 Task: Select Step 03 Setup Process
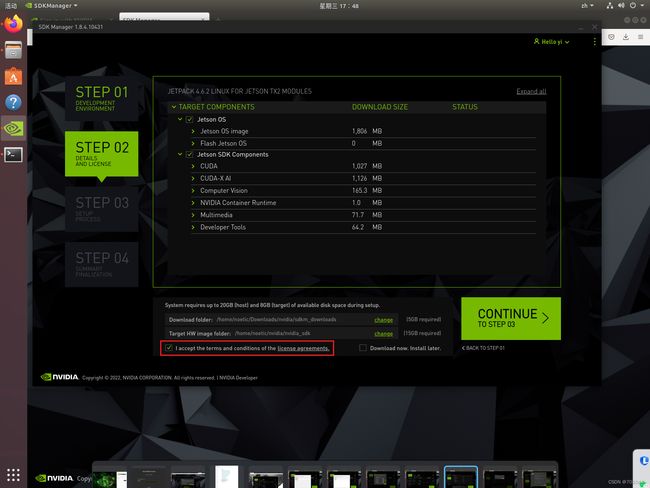point(102,209)
